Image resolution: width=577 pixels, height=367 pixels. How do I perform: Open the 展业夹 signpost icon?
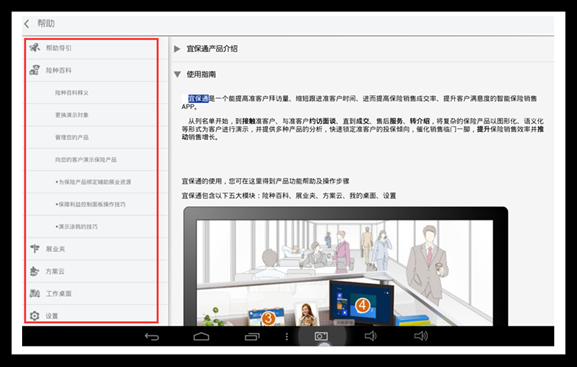click(35, 248)
